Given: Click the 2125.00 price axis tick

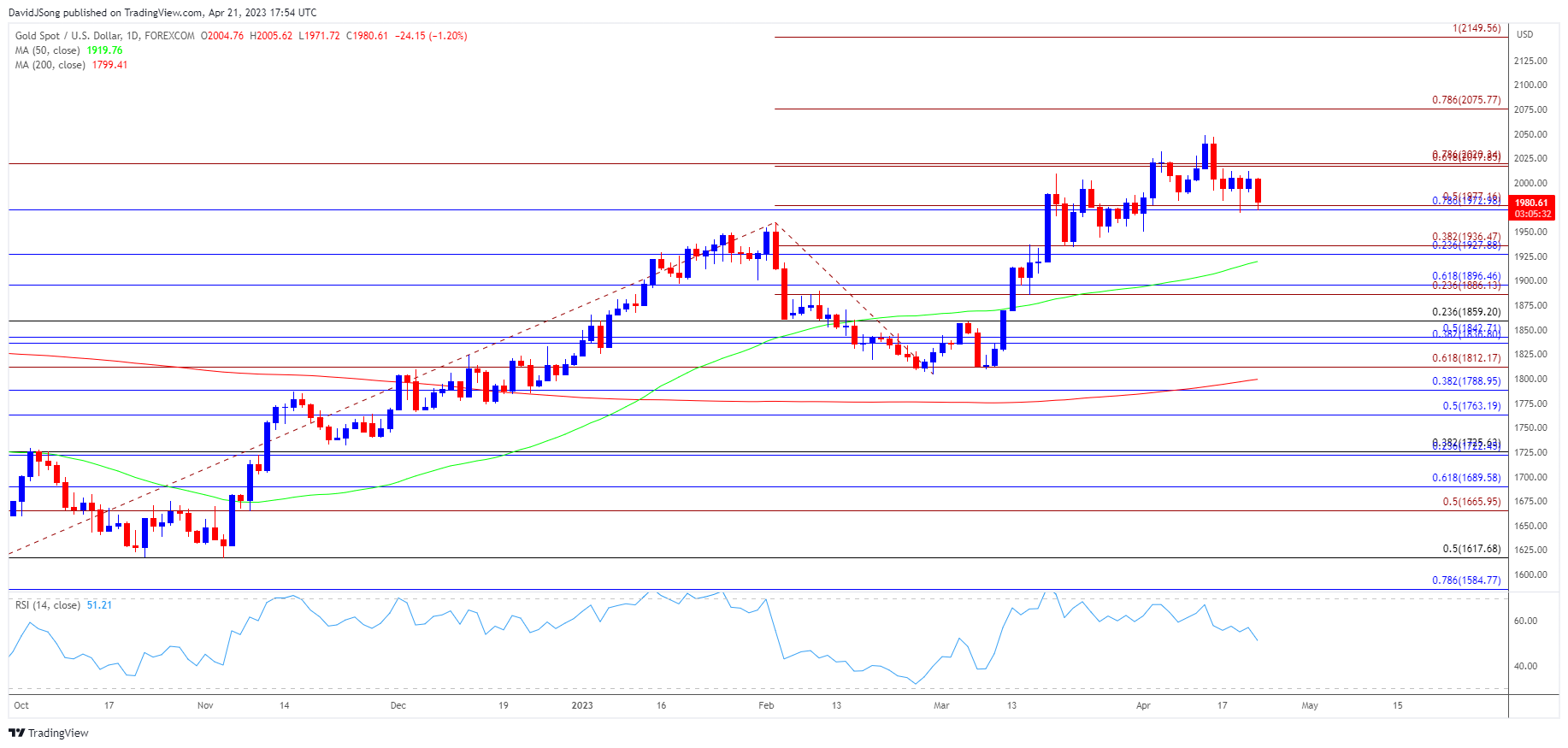Looking at the screenshot, I should [x=1530, y=61].
